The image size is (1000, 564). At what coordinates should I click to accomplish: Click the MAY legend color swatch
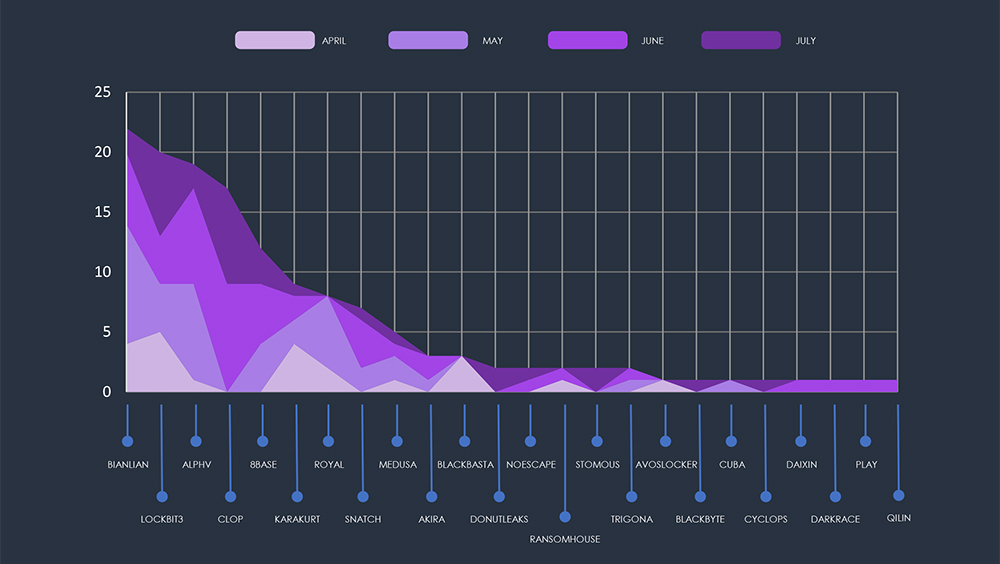428,40
